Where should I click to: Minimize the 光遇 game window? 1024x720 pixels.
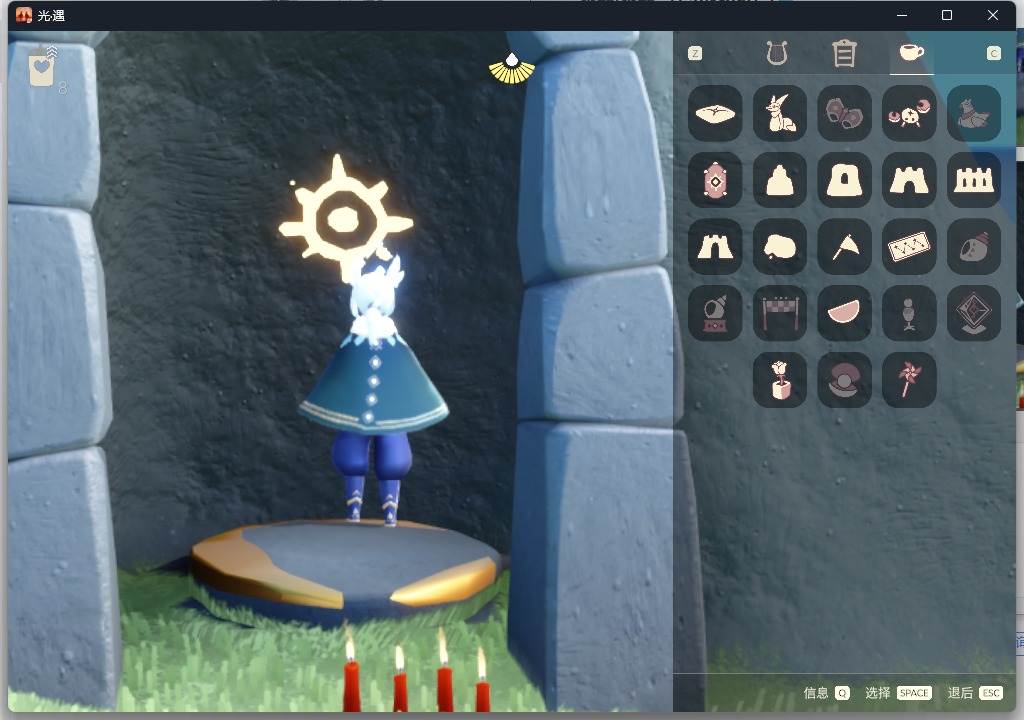(902, 15)
